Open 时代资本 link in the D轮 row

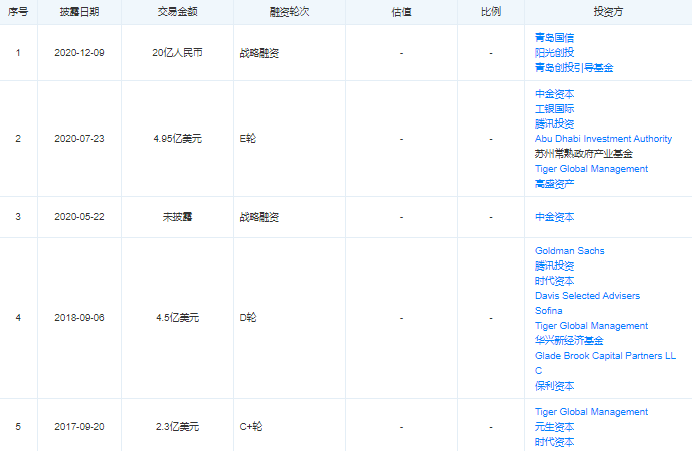tap(554, 281)
